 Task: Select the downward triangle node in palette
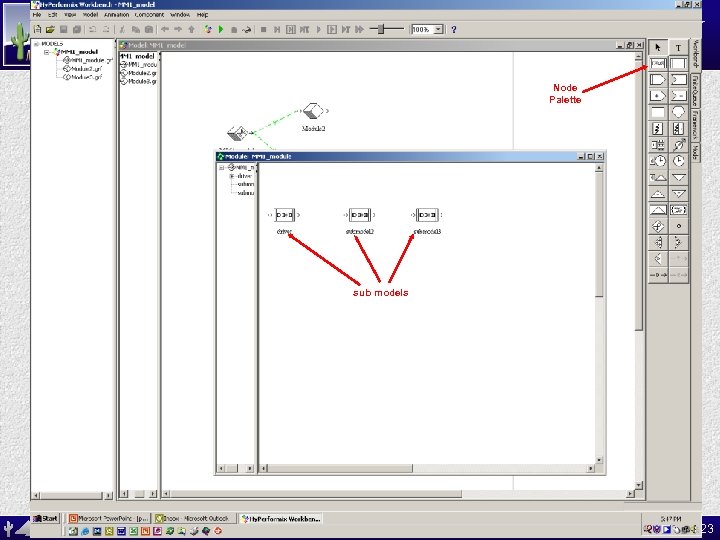(678, 177)
